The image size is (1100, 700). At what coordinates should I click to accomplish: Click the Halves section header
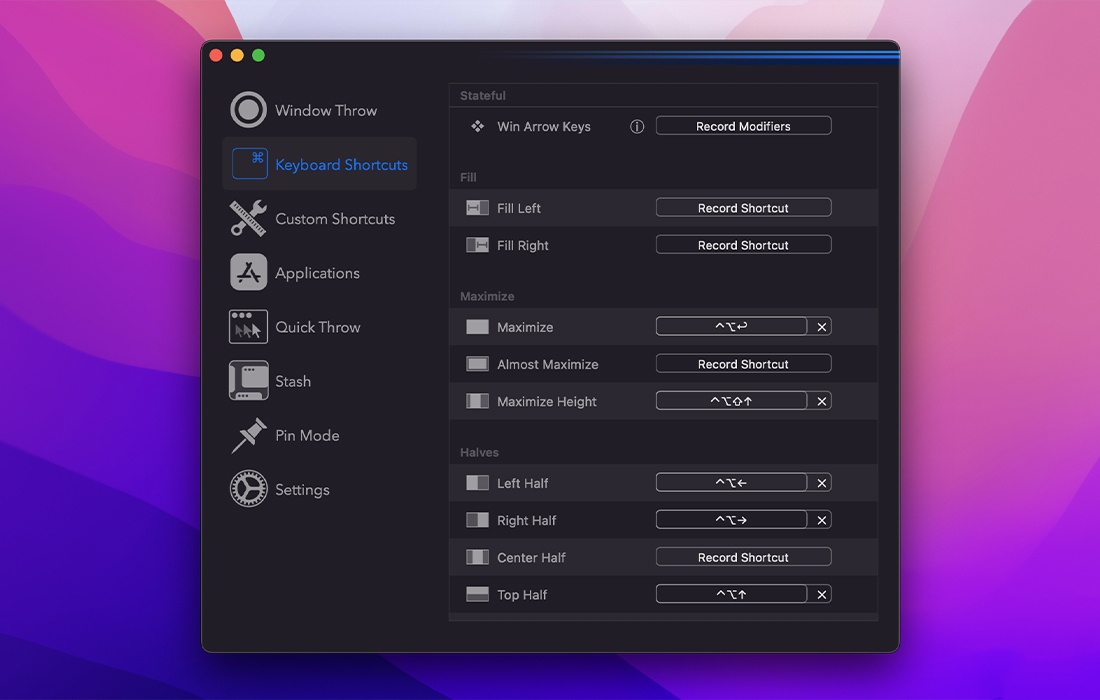point(479,452)
